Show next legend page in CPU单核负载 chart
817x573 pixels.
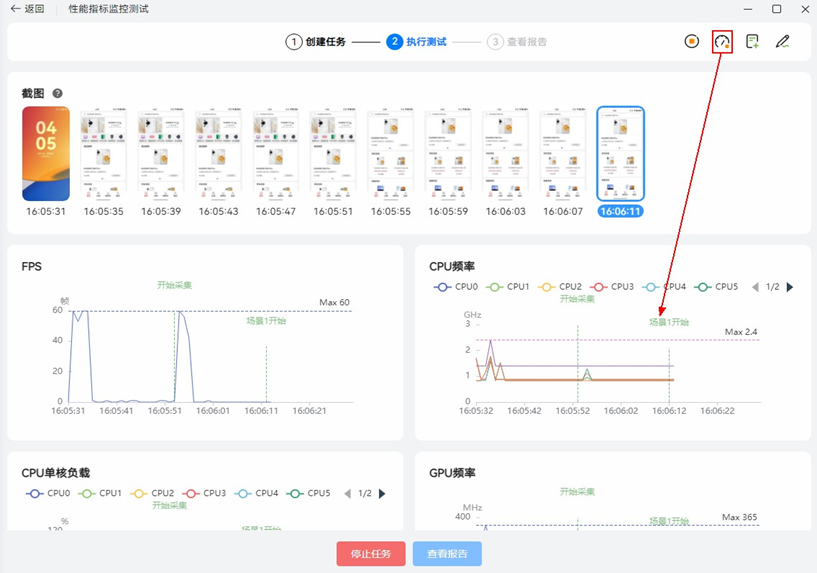382,493
